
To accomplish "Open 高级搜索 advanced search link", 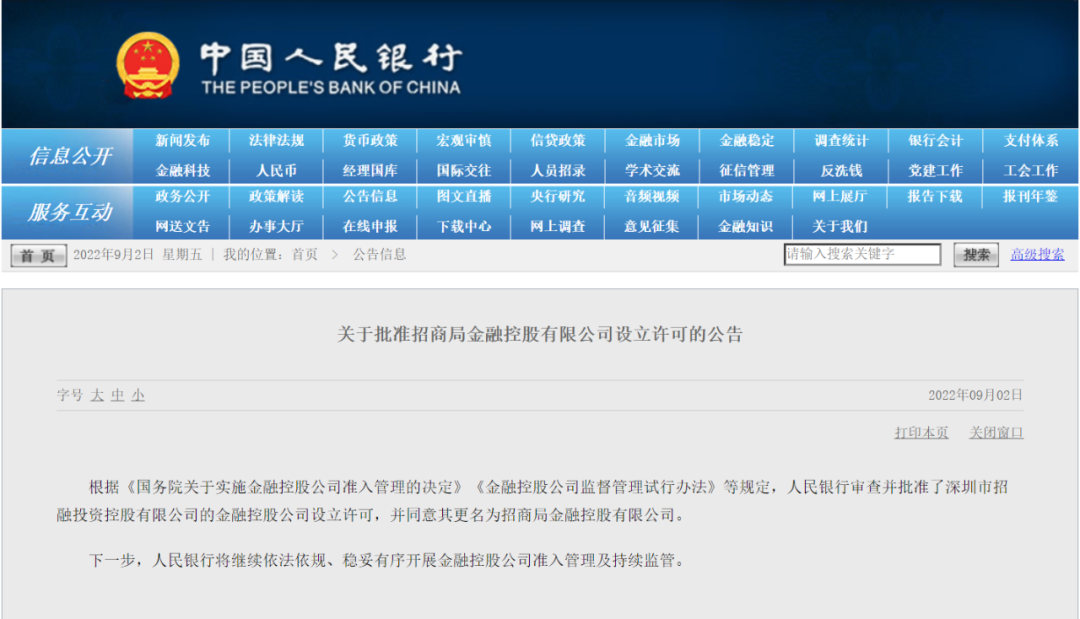I will [1037, 255].
